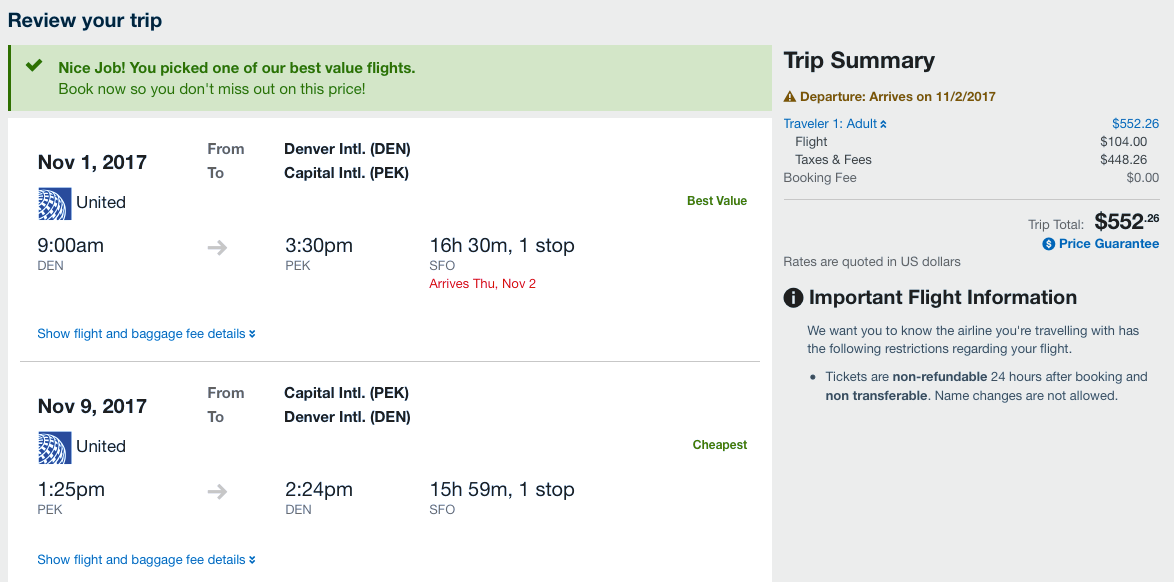Click the Trip Summary heading
Viewport: 1174px width, 582px height.
pyautogui.click(x=859, y=61)
